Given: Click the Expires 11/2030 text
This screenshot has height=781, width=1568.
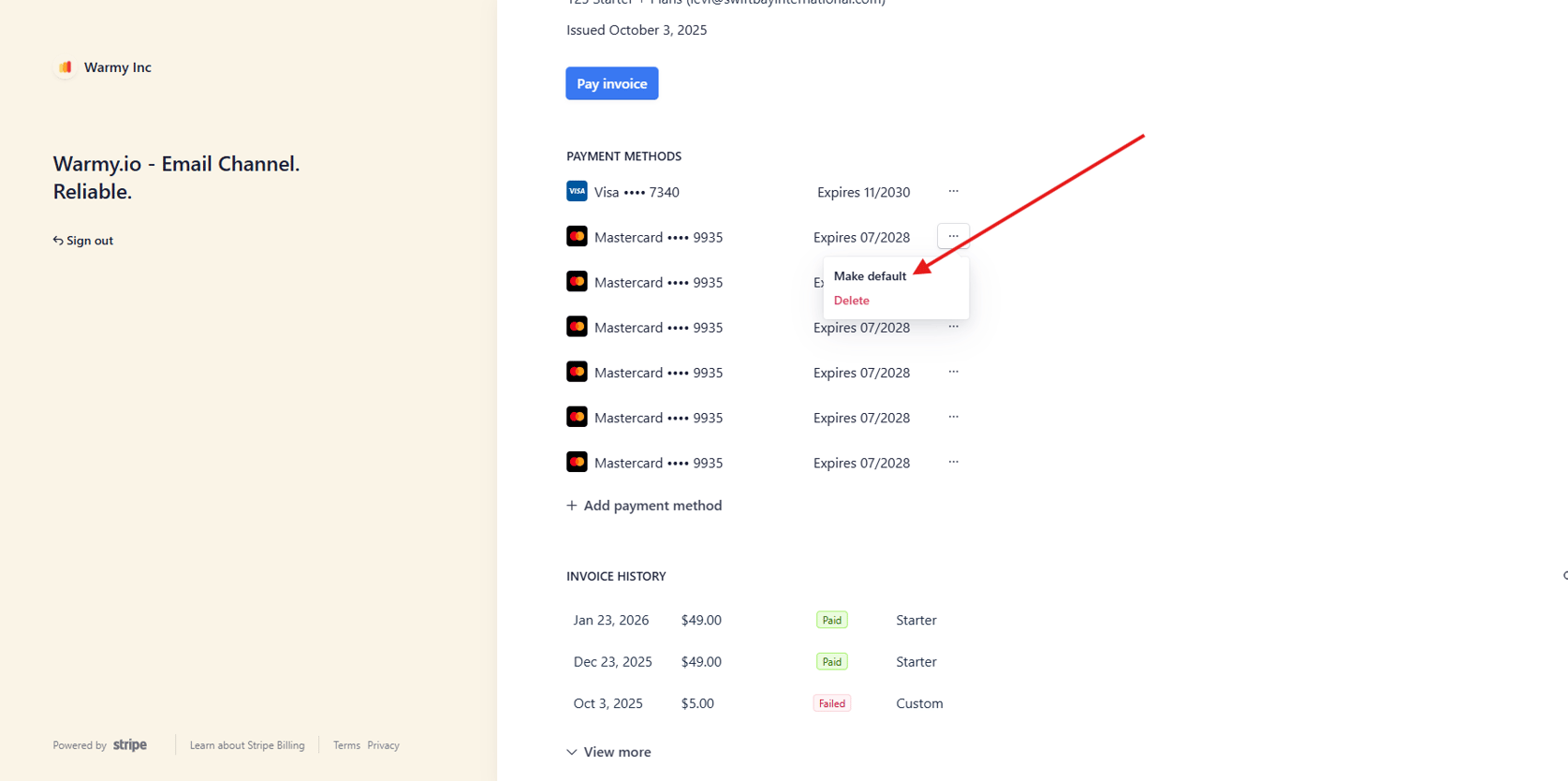Looking at the screenshot, I should [863, 192].
